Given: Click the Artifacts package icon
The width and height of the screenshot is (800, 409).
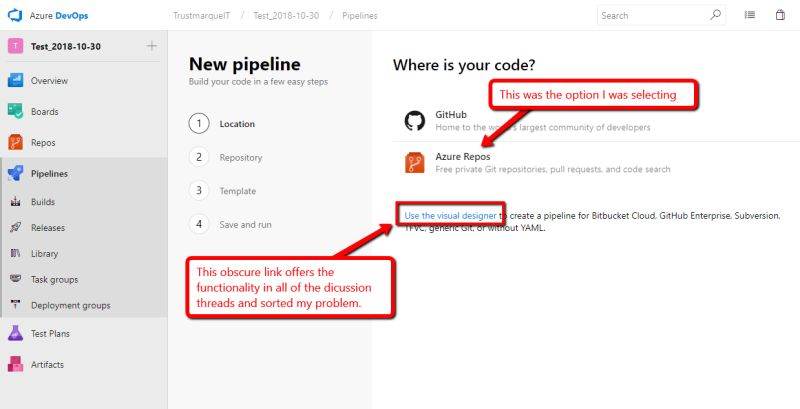Looking at the screenshot, I should [15, 365].
